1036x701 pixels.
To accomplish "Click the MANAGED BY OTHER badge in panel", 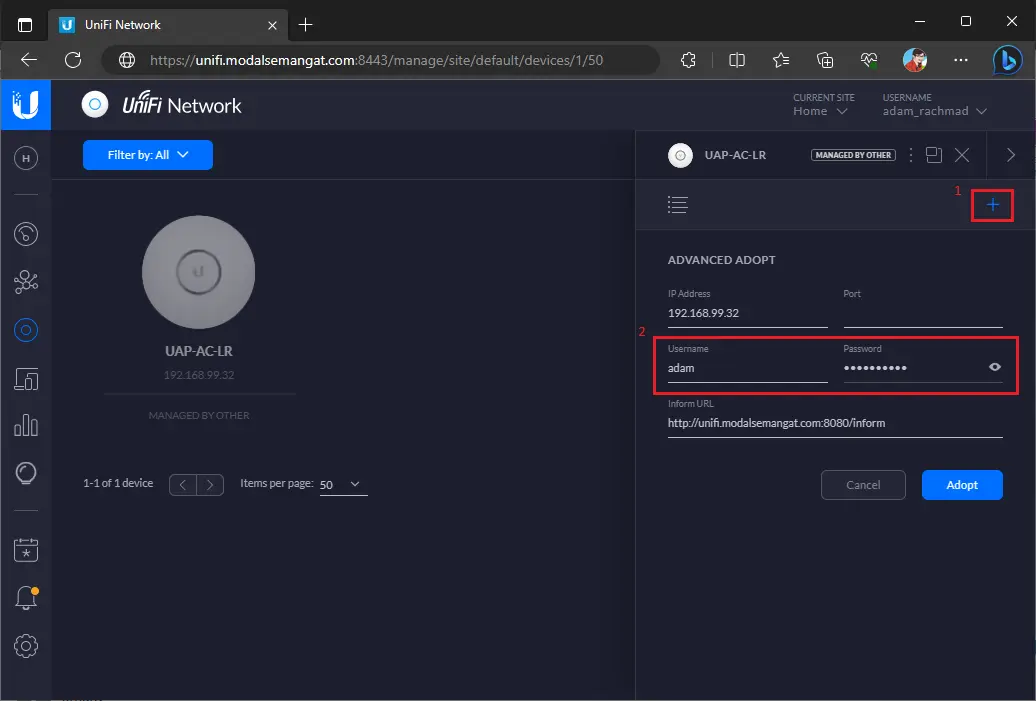I will pyautogui.click(x=853, y=155).
